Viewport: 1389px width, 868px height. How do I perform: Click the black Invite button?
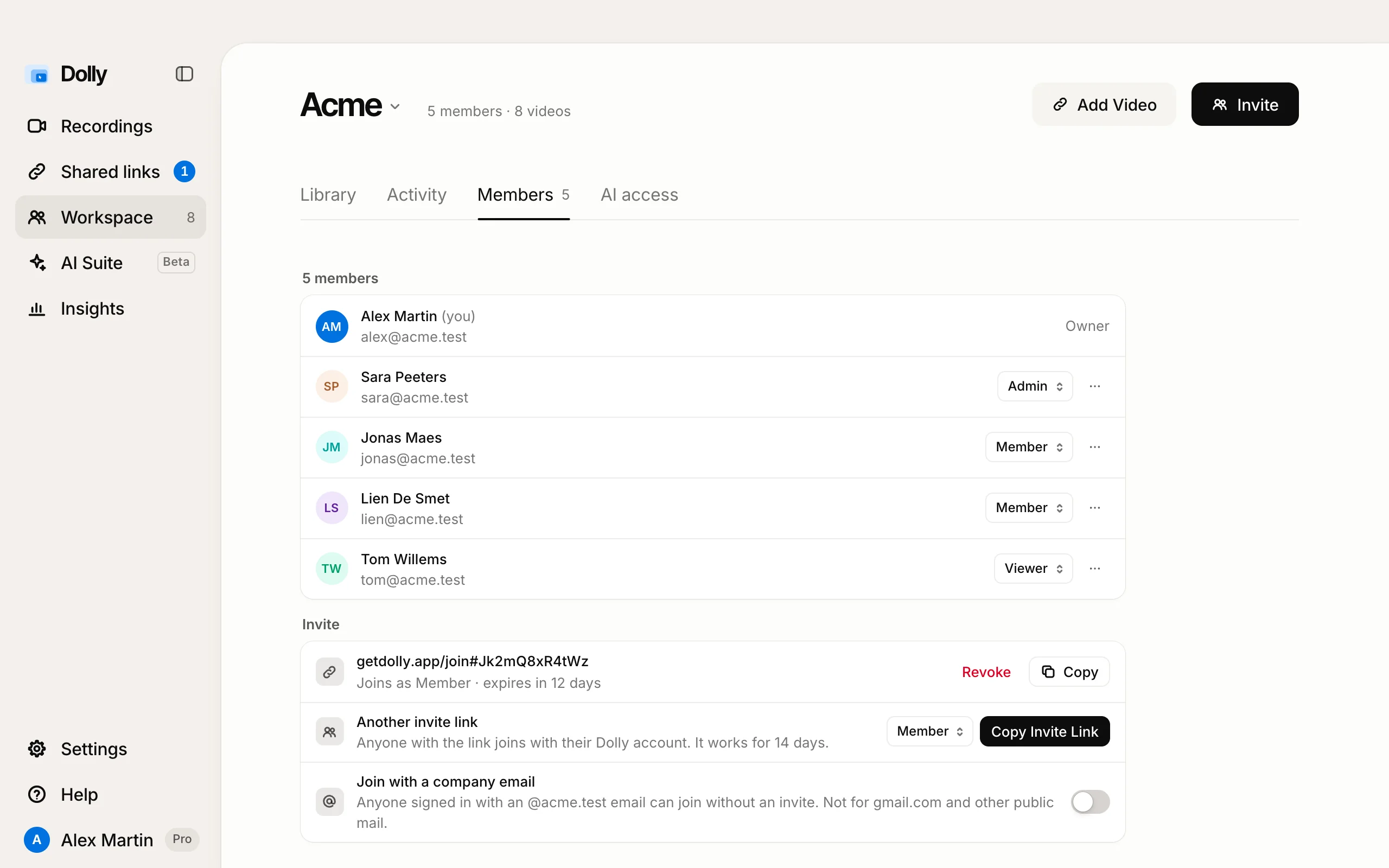point(1245,105)
